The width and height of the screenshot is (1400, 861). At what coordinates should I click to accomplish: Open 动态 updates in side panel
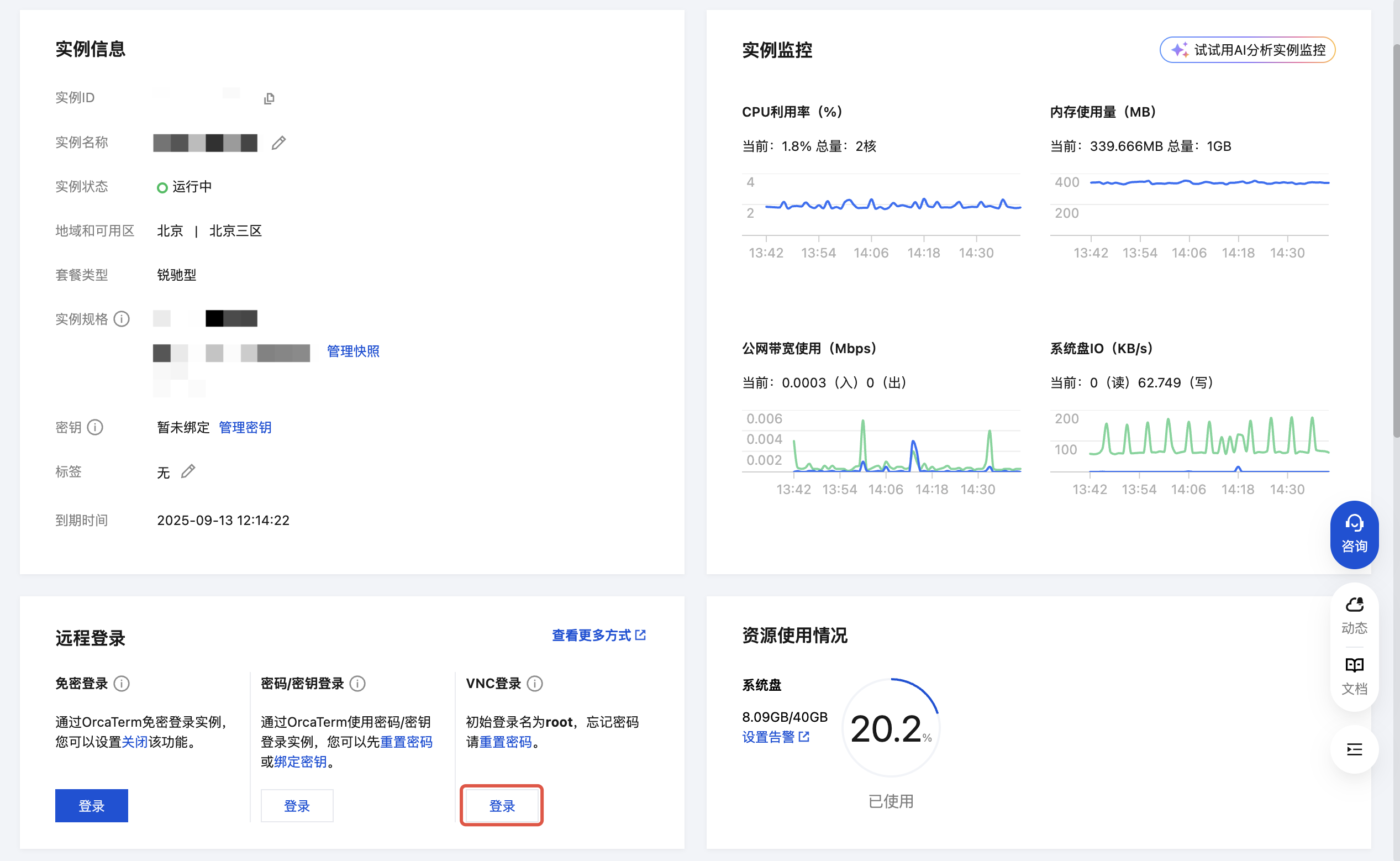(x=1354, y=615)
